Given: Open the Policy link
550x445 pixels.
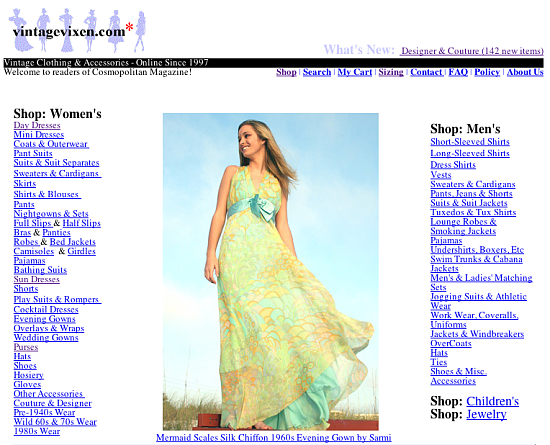Looking at the screenshot, I should 487,72.
